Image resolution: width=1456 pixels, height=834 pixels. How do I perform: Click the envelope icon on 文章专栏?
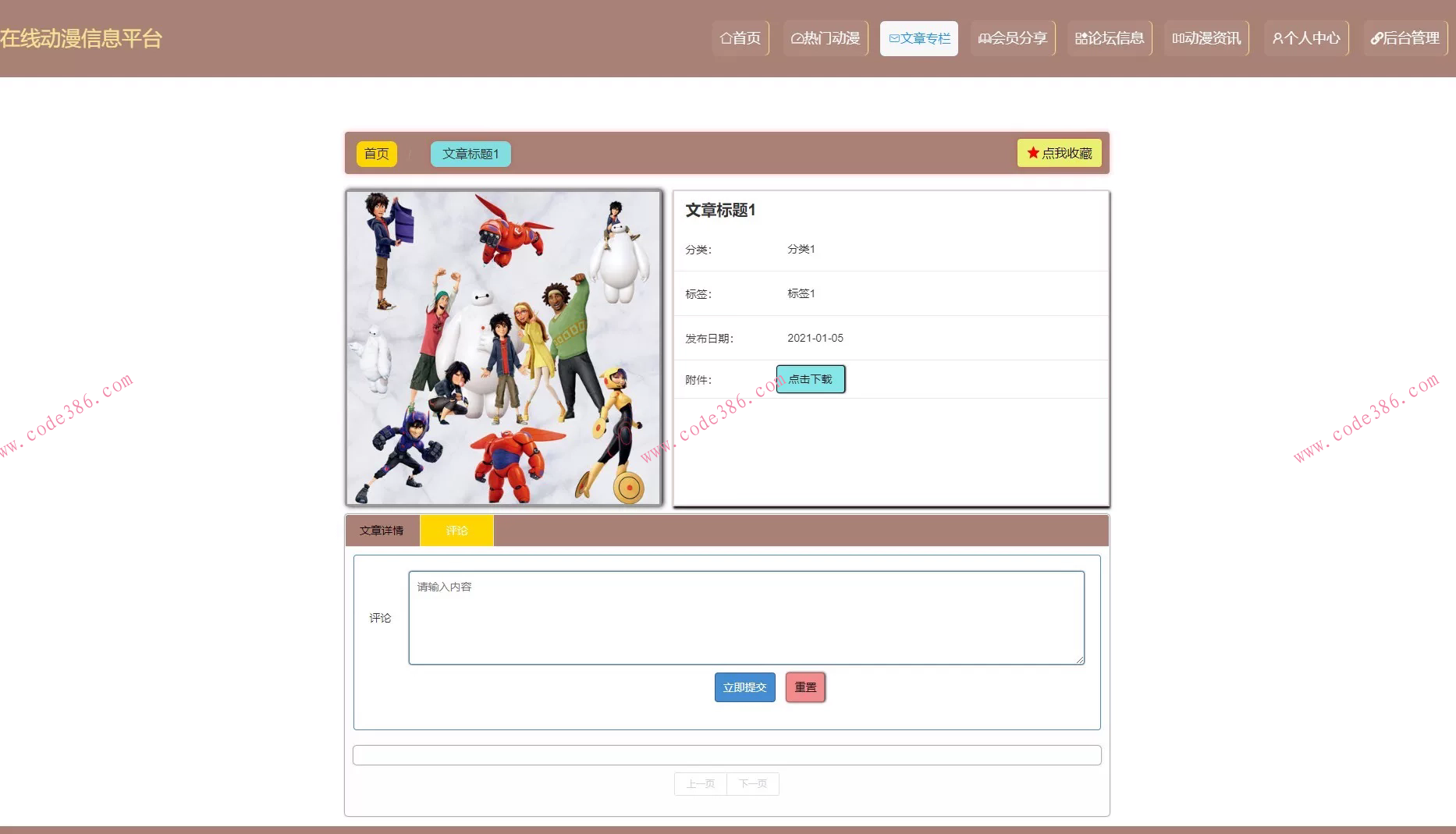[894, 37]
